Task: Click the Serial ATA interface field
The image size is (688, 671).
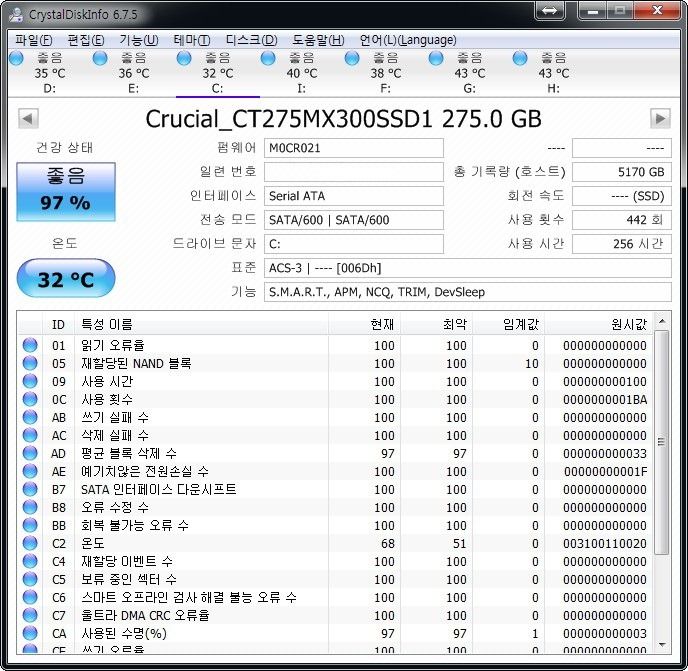Action: [x=354, y=196]
